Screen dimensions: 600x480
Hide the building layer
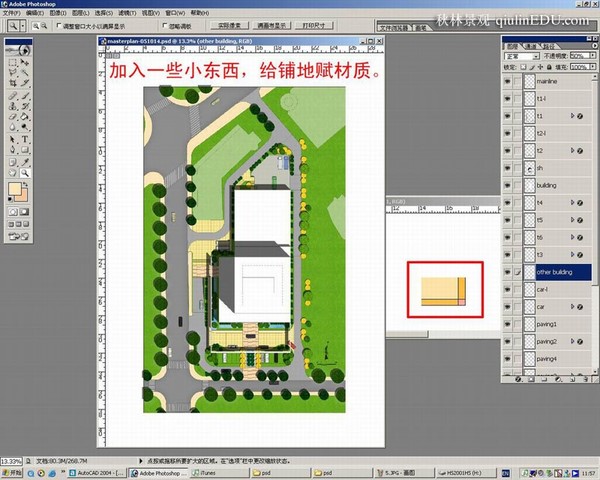point(507,185)
